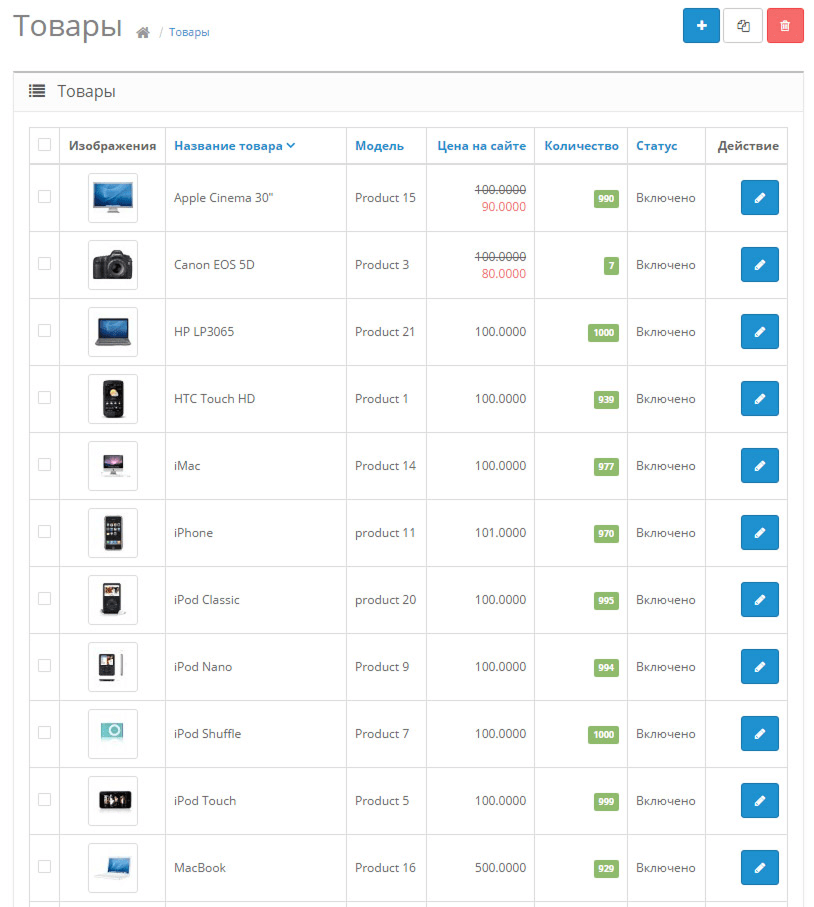Tick the iPod Shuffle row checkbox

click(x=45, y=733)
